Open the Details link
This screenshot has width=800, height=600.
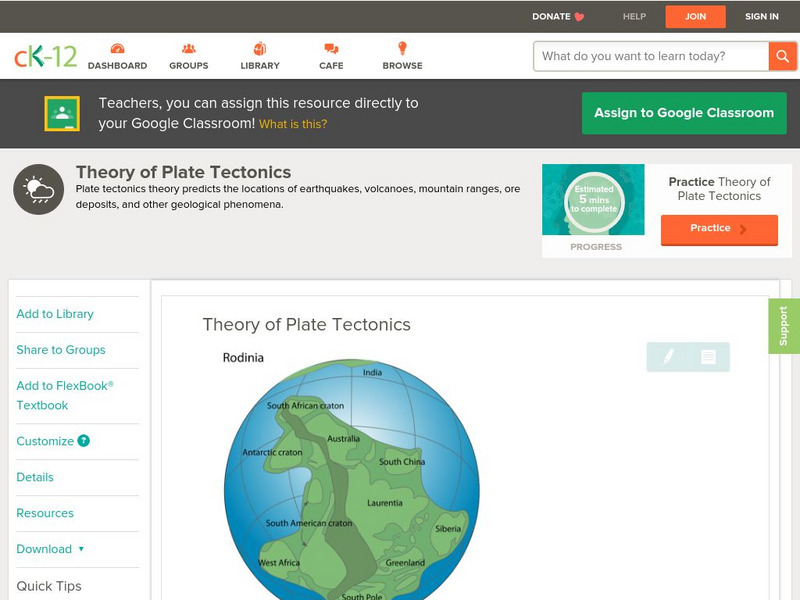click(x=35, y=477)
